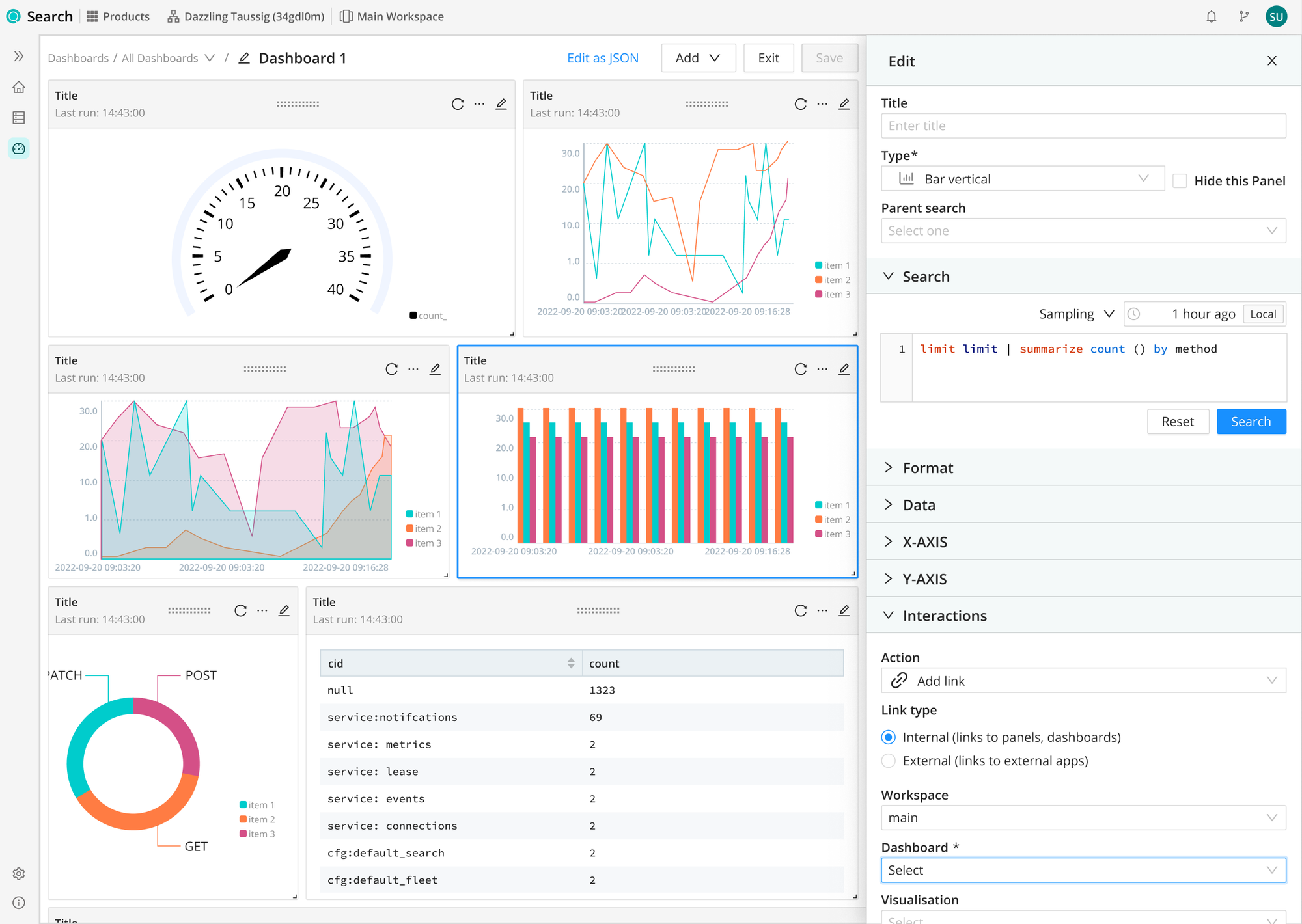1302x924 pixels.
Task: Click the settings gear in sidebar
Action: pos(19,874)
